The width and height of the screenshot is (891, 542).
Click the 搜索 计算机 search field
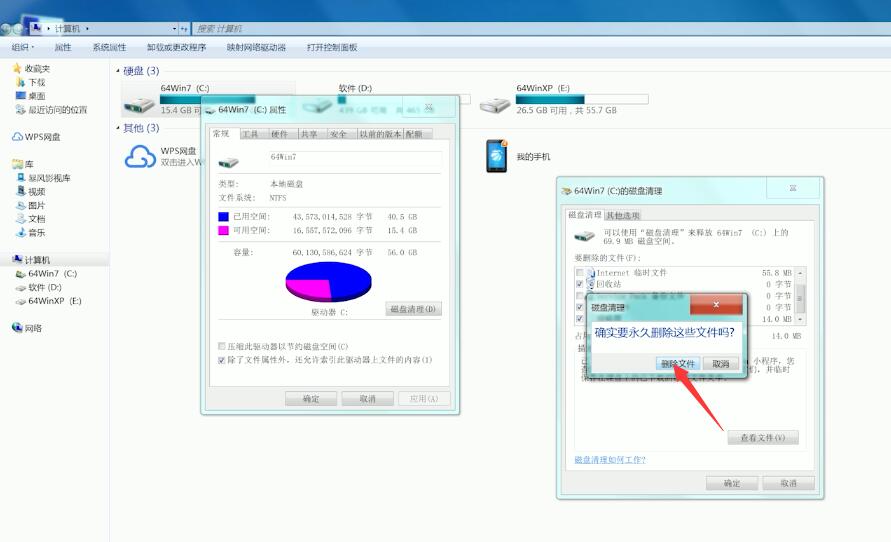tap(541, 28)
